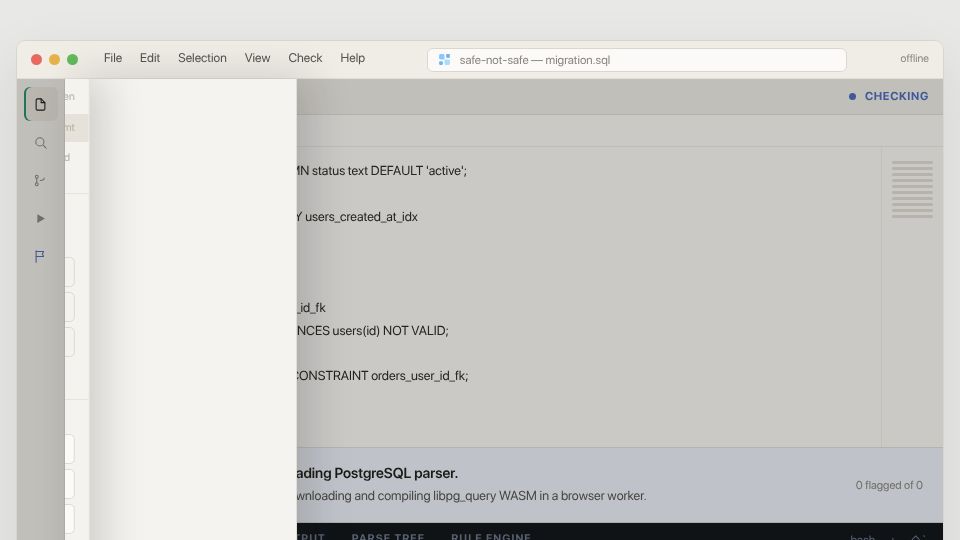Click the CHECKING status indicator
This screenshot has width=960, height=540.
(x=888, y=96)
